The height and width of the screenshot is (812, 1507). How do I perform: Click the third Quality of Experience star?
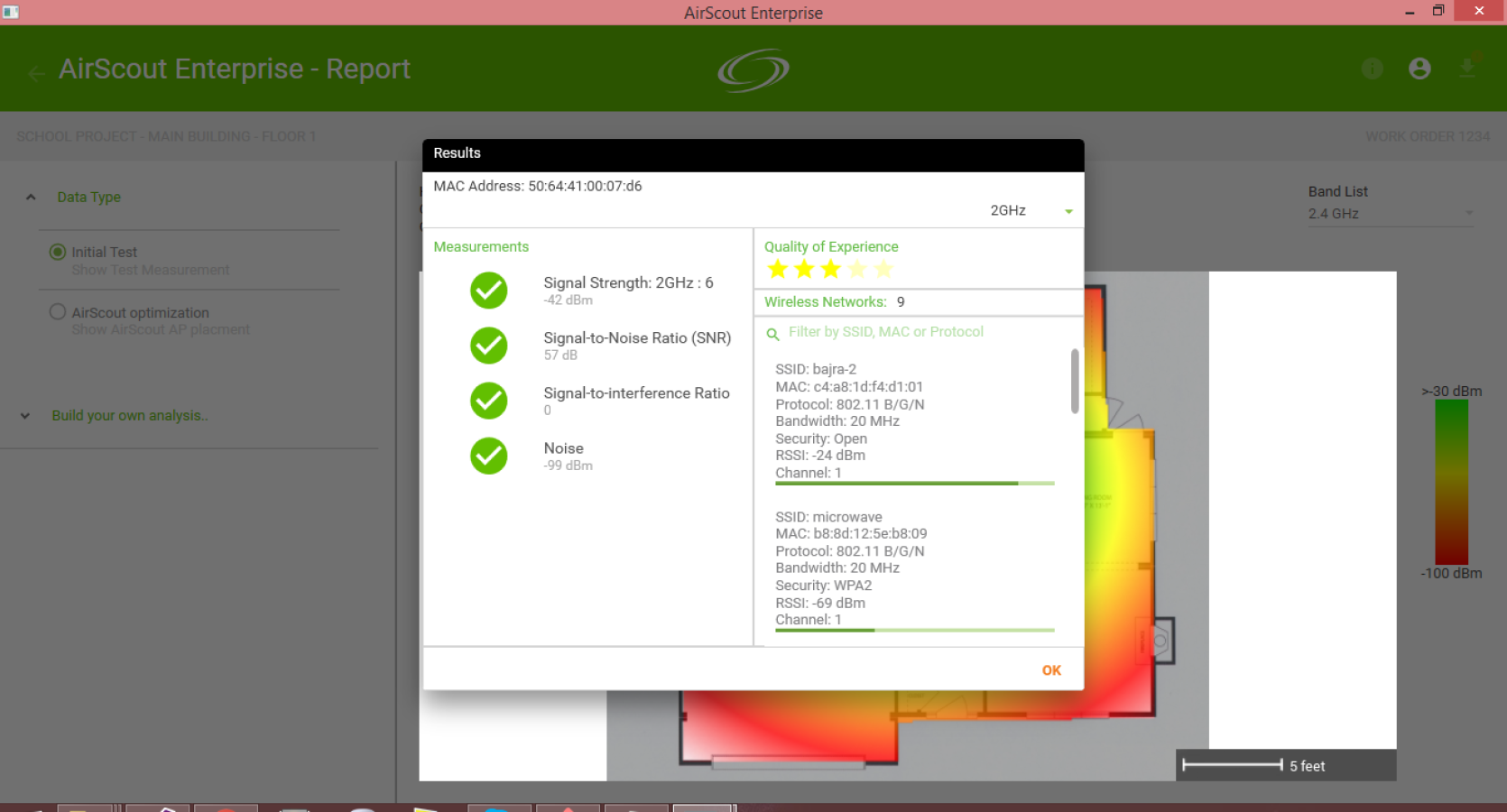[x=831, y=269]
